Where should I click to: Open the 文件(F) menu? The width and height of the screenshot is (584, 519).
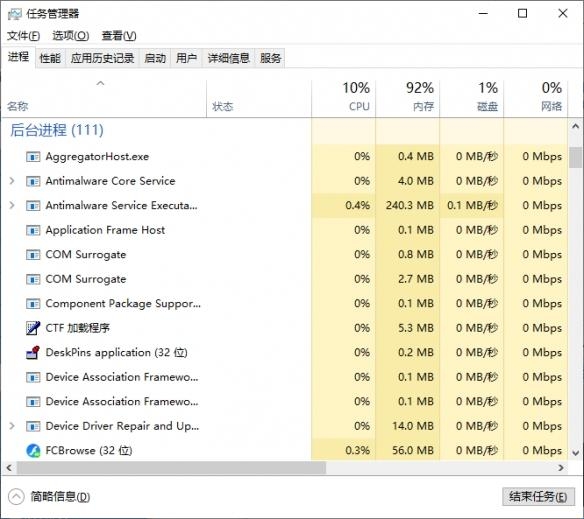[x=23, y=36]
